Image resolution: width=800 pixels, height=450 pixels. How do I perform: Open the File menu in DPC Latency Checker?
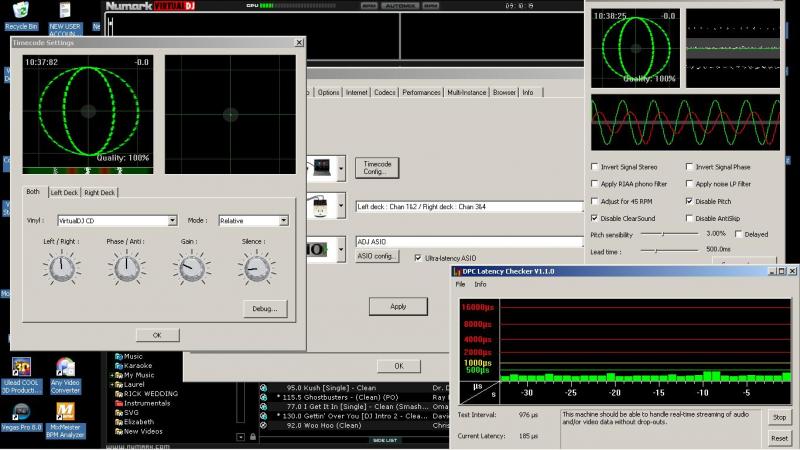[460, 284]
